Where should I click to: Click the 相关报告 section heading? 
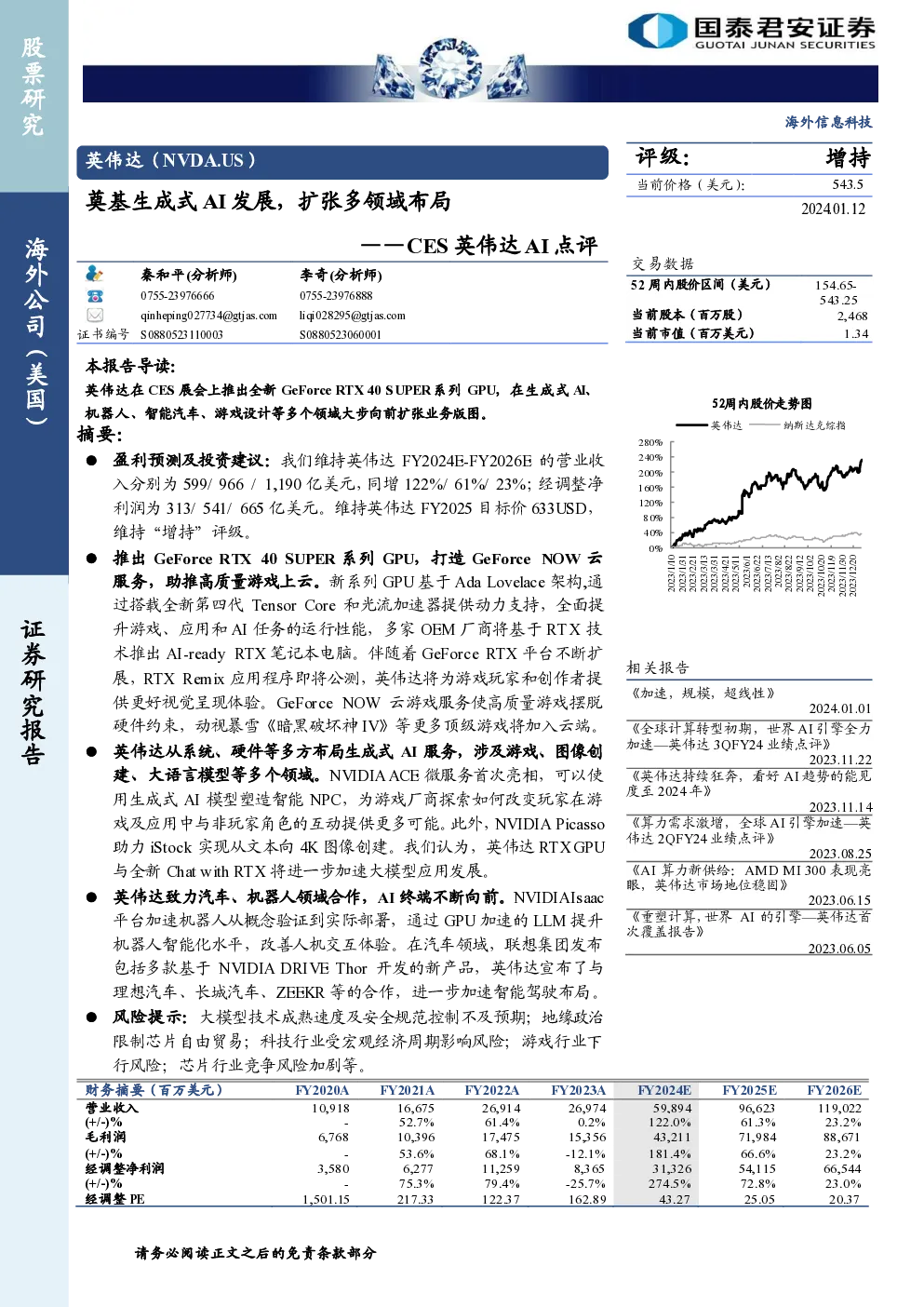(x=658, y=668)
